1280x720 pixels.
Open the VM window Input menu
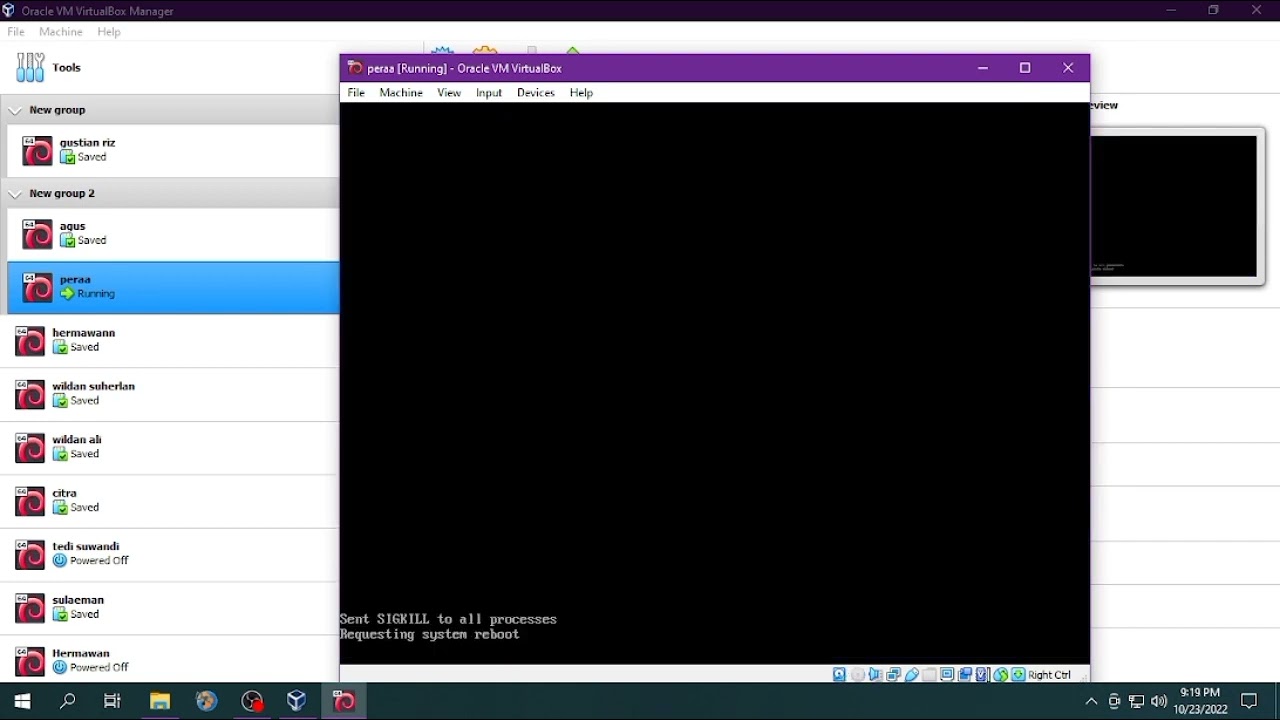[x=489, y=92]
